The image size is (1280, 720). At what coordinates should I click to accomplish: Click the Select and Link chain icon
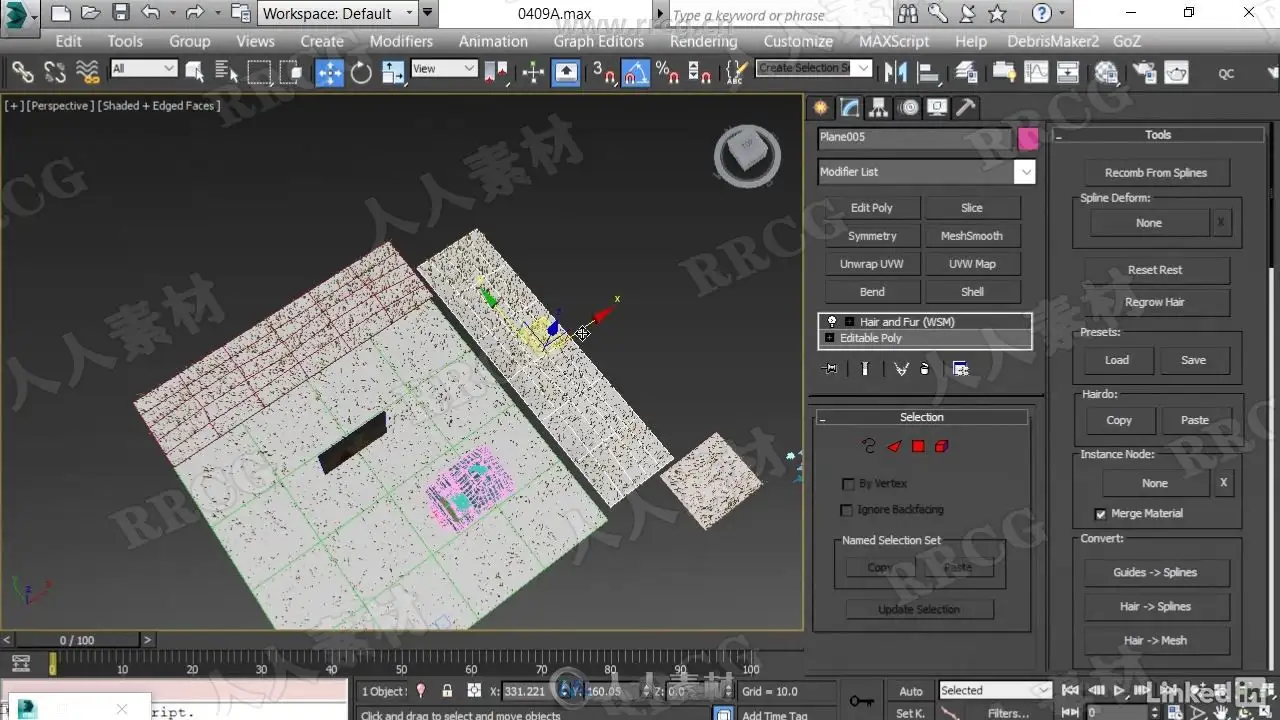coord(22,72)
